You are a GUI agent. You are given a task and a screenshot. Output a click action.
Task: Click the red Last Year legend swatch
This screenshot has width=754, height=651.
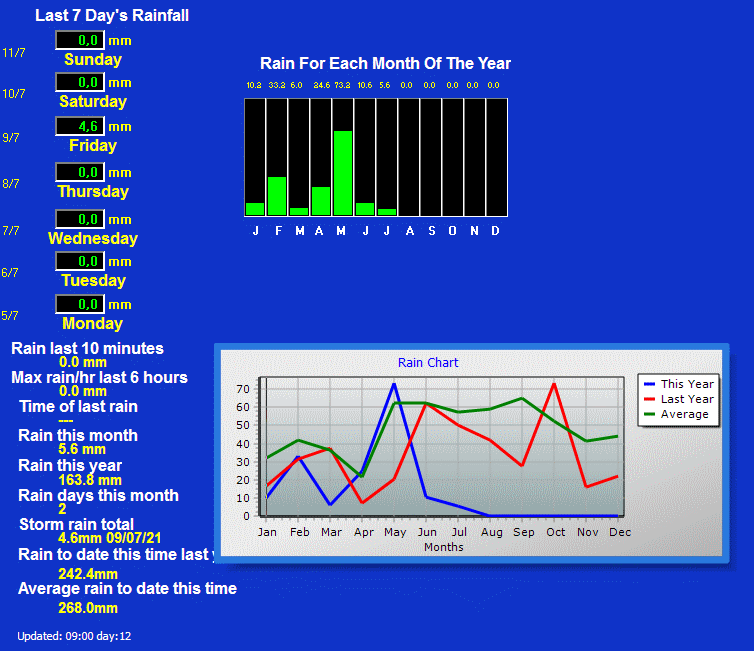[x=650, y=399]
